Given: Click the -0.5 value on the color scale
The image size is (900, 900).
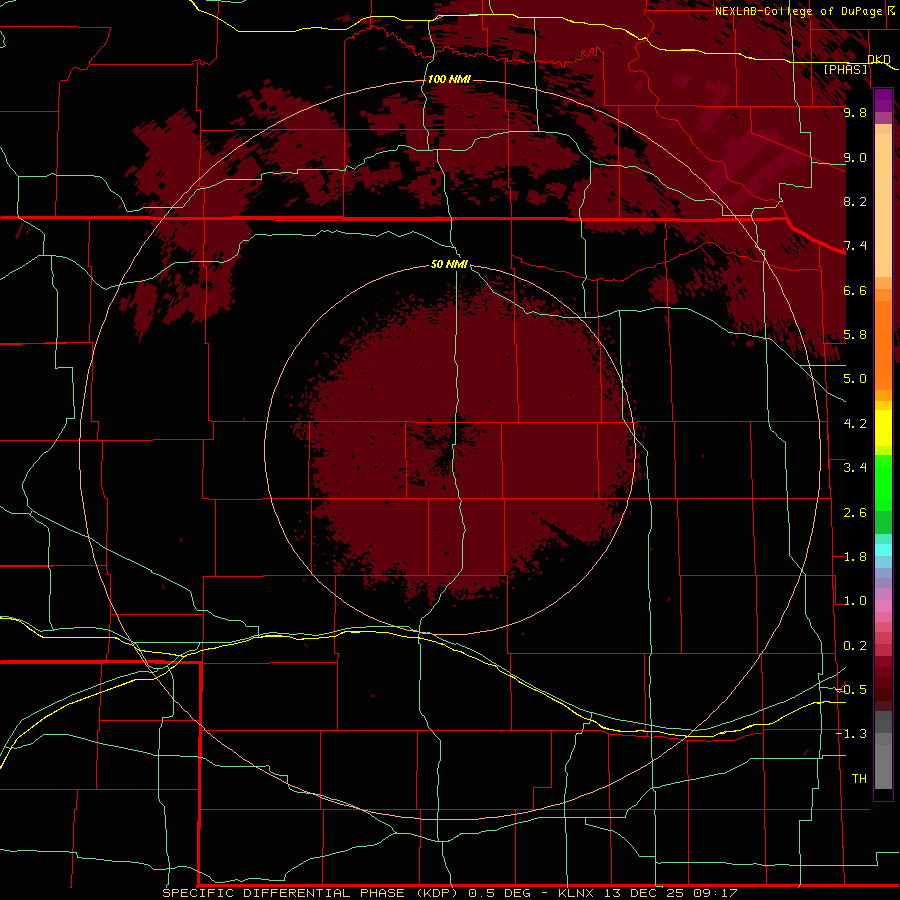Looking at the screenshot, I should click(852, 690).
